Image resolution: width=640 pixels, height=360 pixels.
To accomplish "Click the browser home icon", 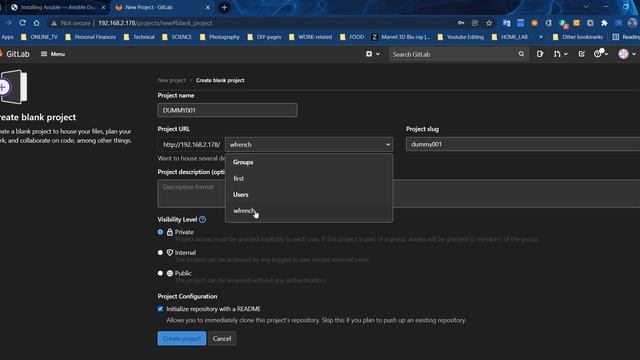I will (36, 23).
